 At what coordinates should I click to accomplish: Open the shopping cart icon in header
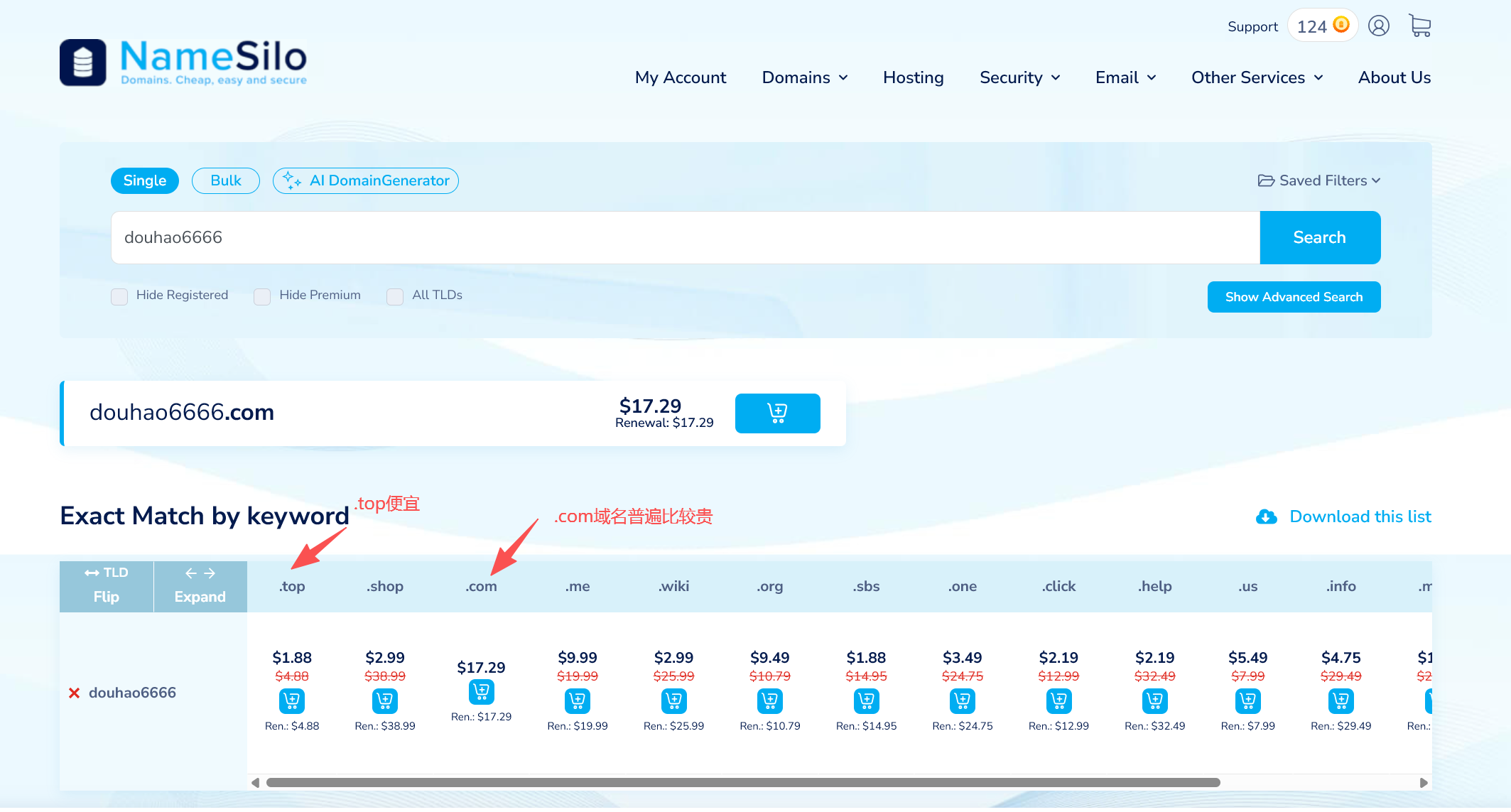pos(1419,26)
